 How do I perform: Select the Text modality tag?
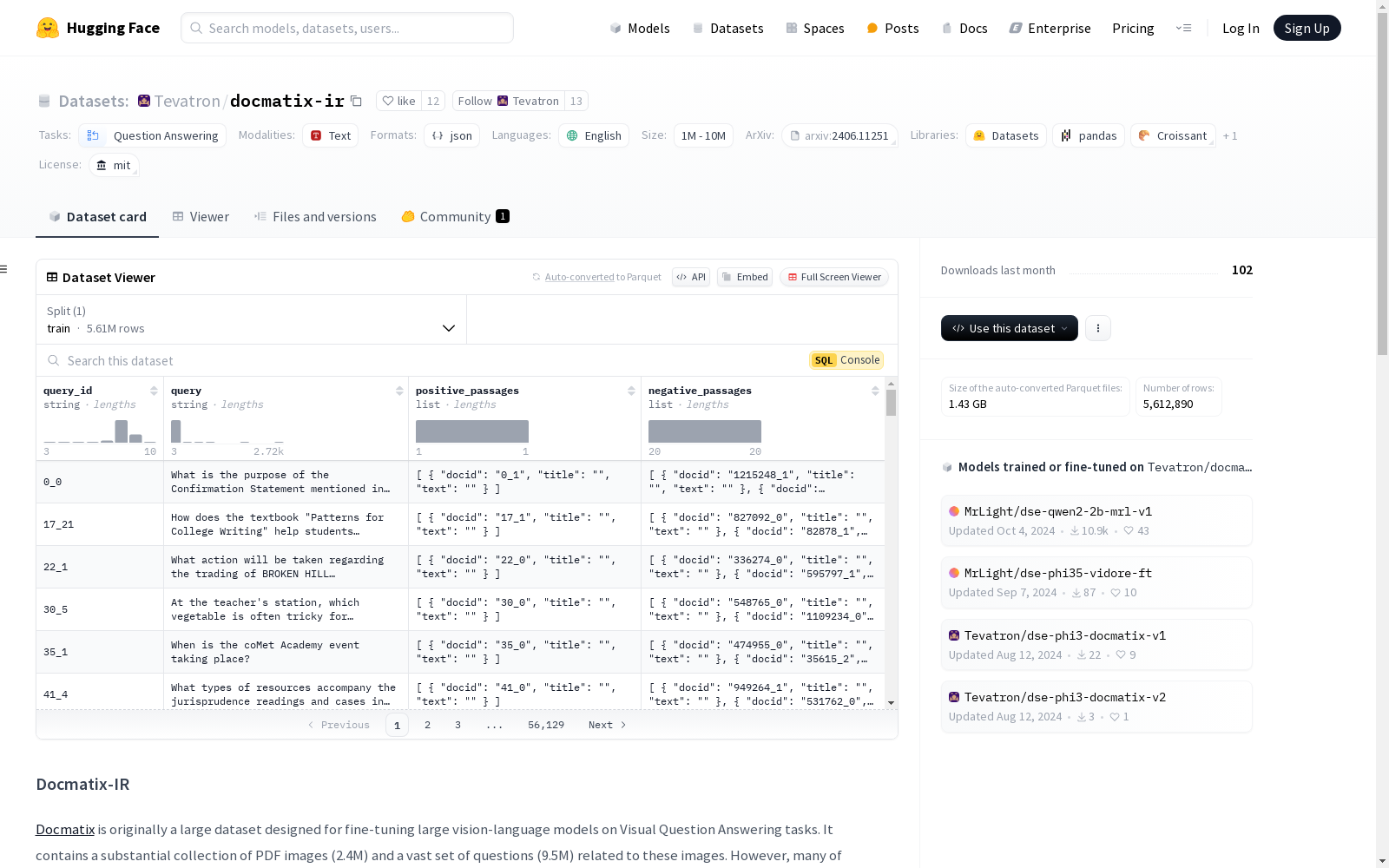click(x=331, y=135)
